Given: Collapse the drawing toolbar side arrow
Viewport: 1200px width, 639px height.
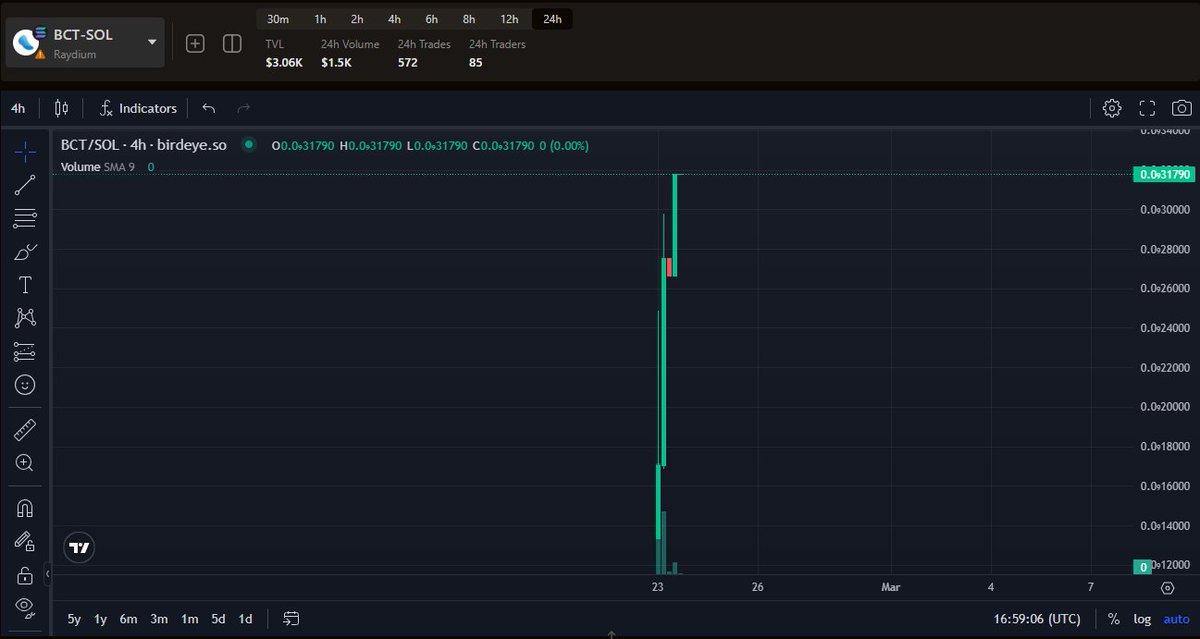Looking at the screenshot, I should coord(49,575).
